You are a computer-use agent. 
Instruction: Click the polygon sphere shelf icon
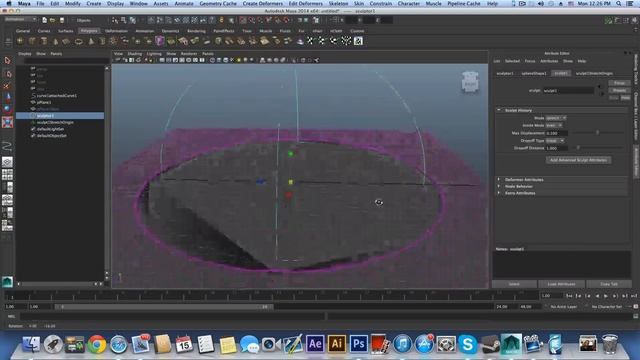(x=20, y=41)
